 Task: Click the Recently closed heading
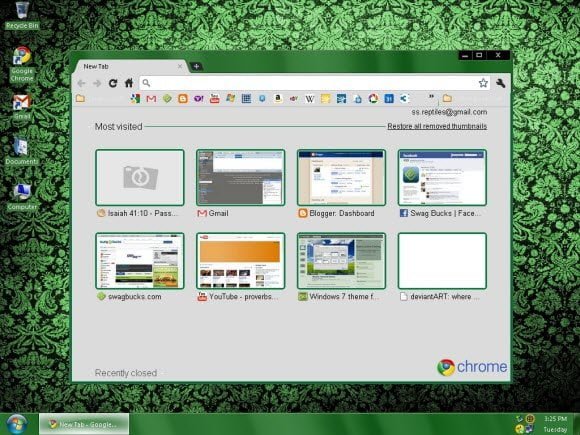(x=126, y=373)
